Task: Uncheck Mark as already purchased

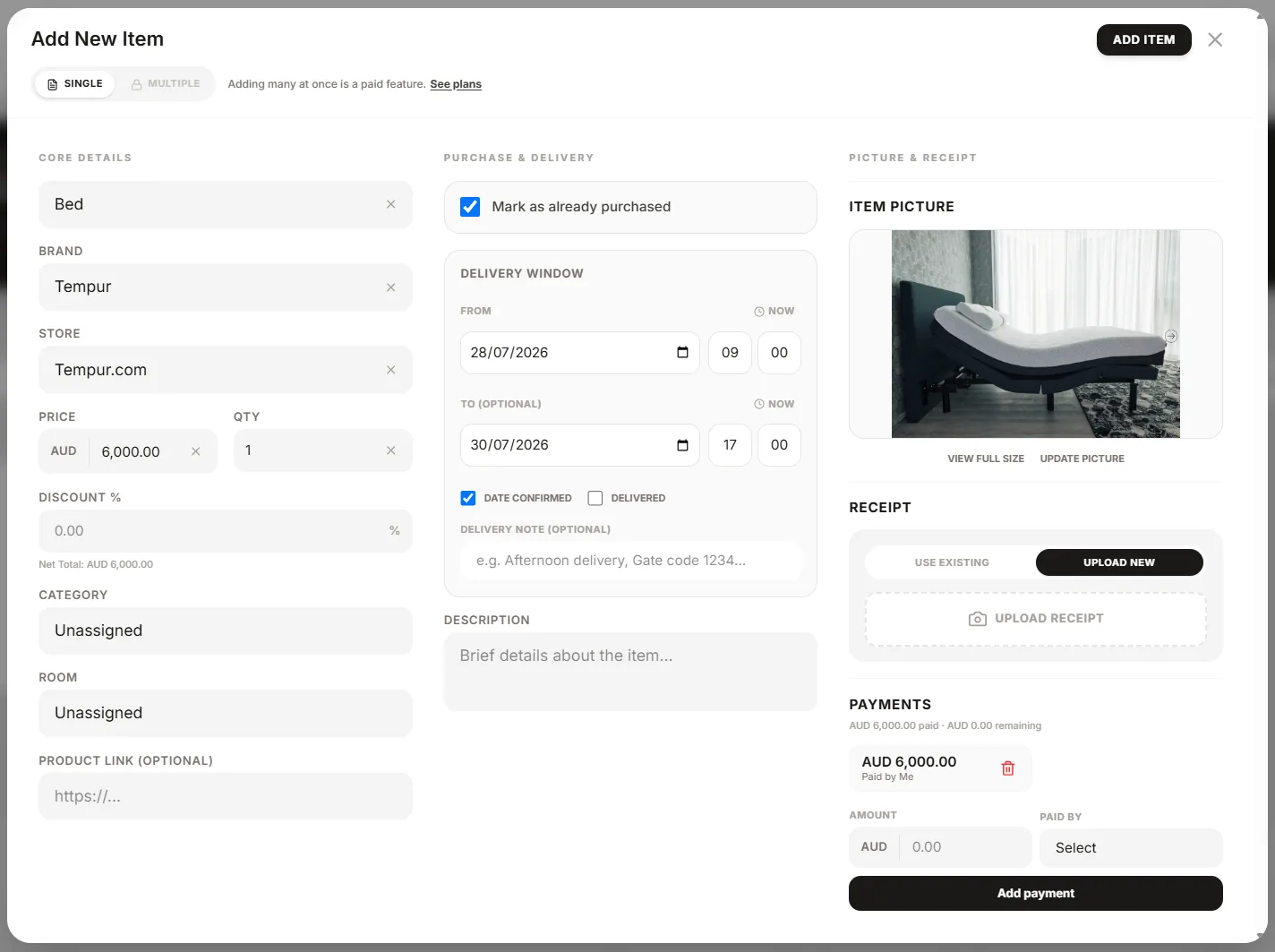Action: 470,207
